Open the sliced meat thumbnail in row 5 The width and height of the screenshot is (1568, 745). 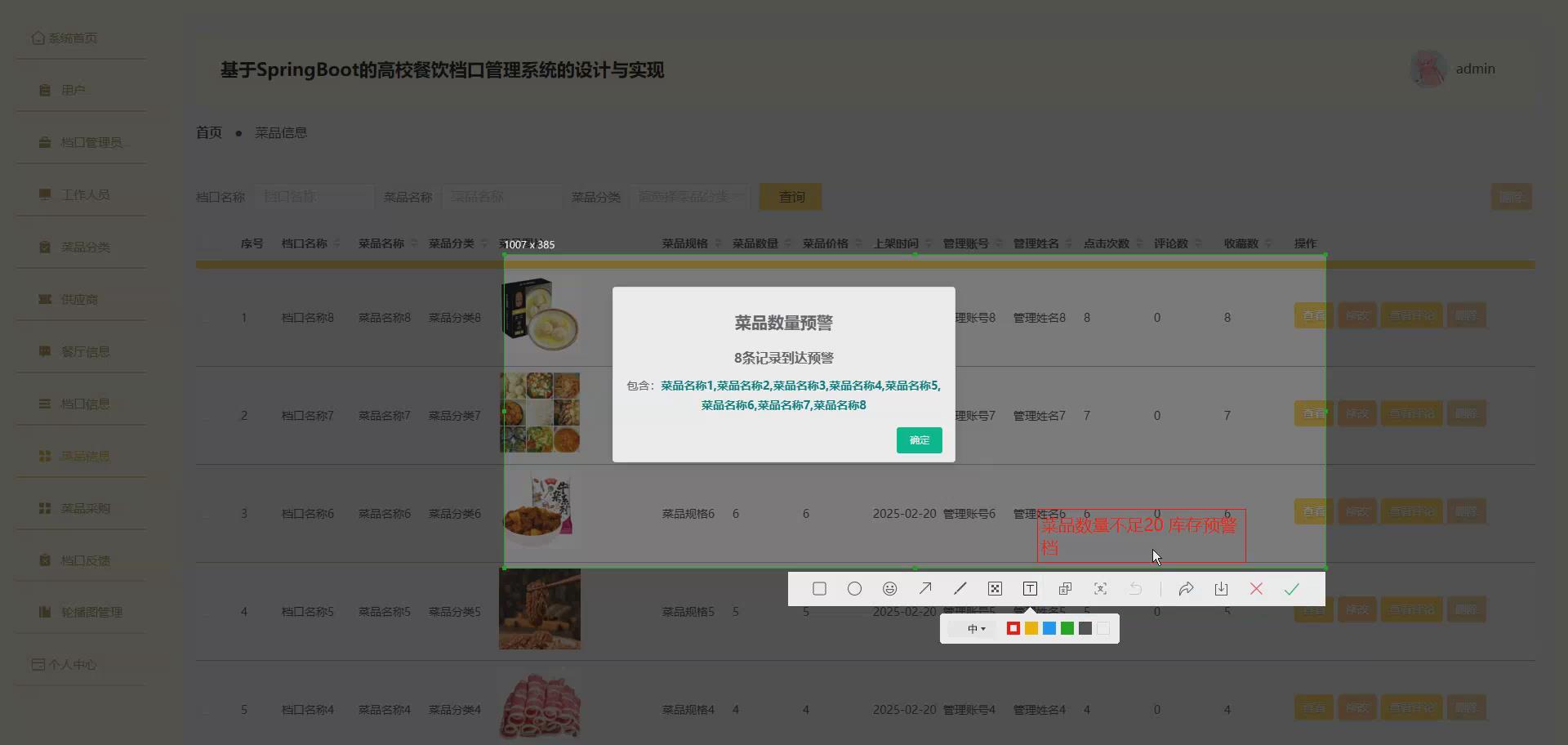click(540, 707)
